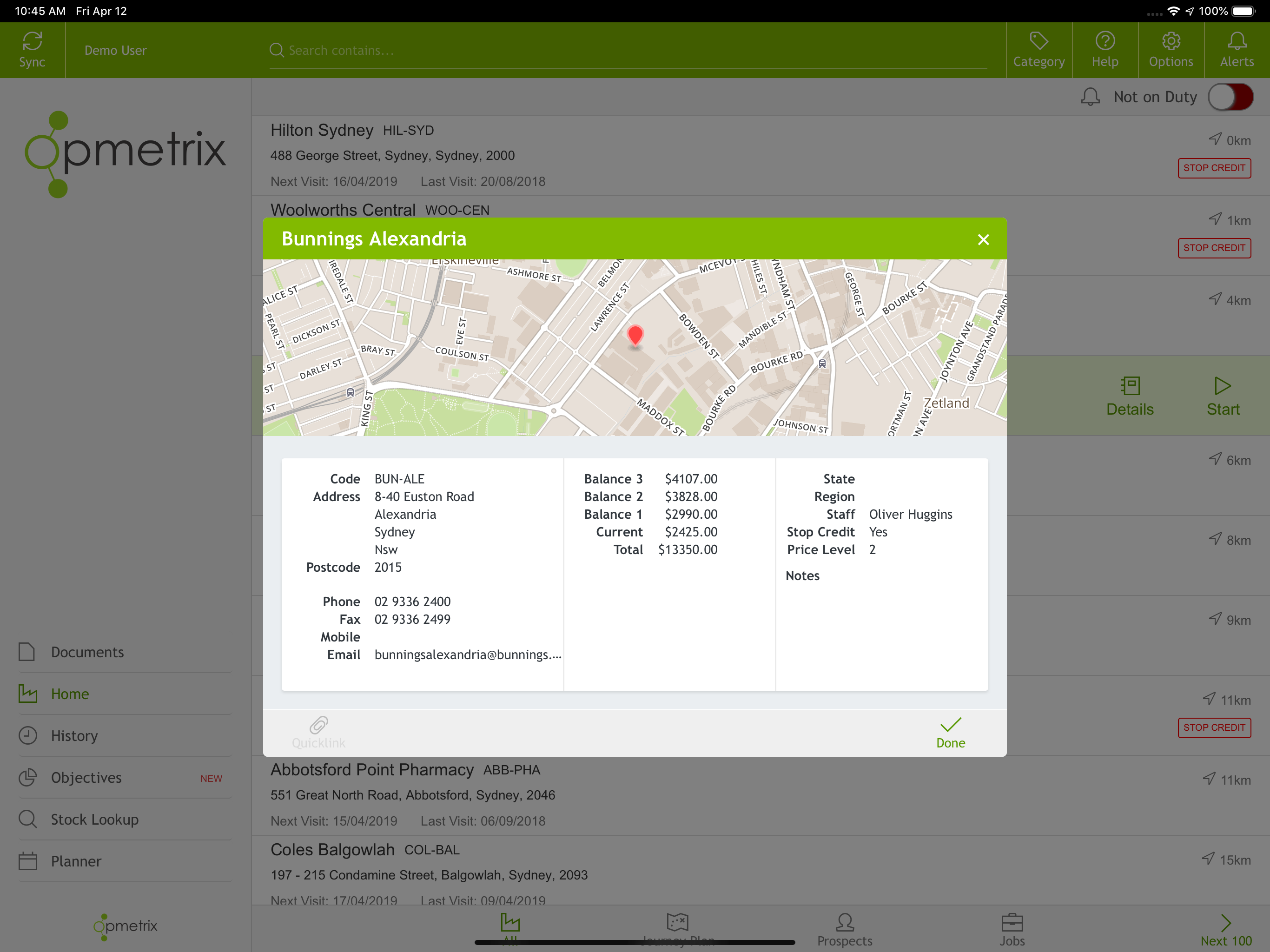Click the 8km navigation arrow icon

click(1215, 539)
